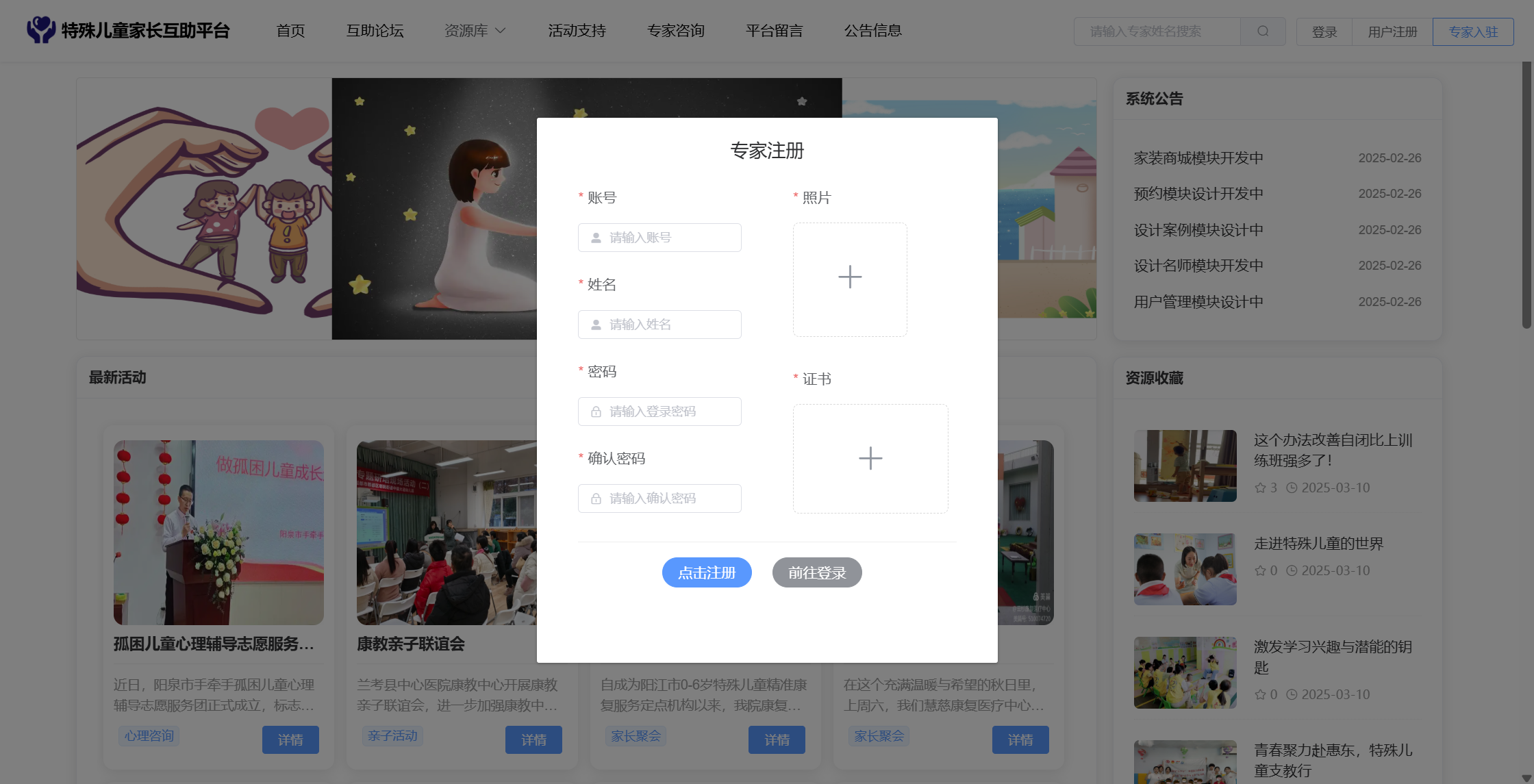Open the 互助论坛 menu item
This screenshot has height=784, width=1534.
click(375, 31)
